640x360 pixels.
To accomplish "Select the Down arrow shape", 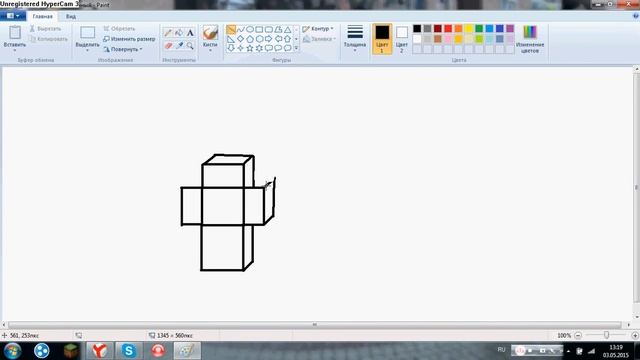I will click(231, 48).
